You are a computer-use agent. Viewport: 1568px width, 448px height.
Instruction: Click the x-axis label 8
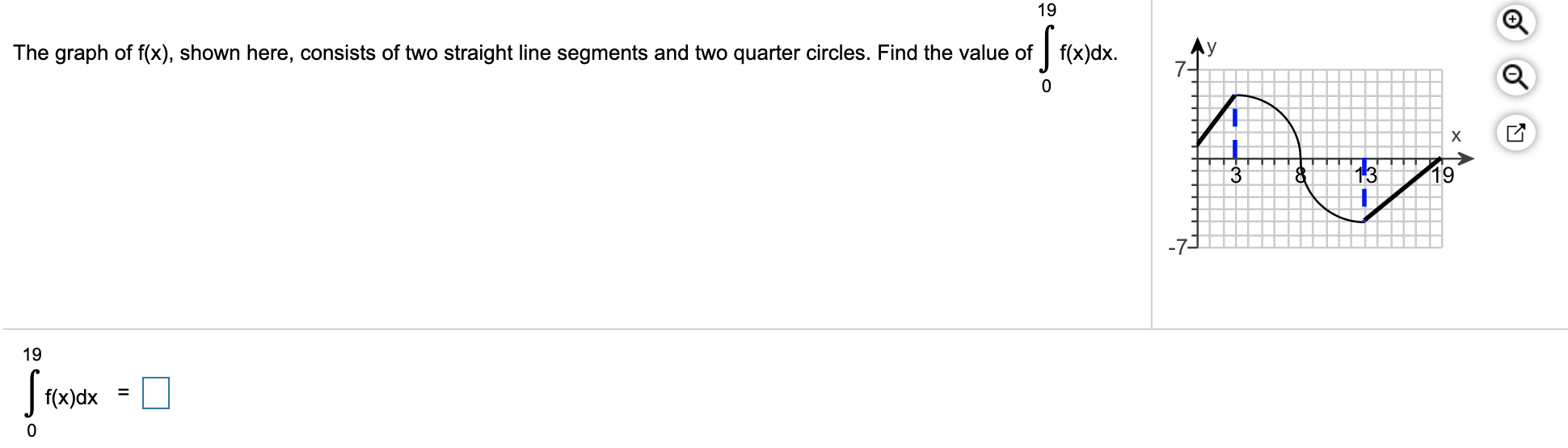point(1300,175)
